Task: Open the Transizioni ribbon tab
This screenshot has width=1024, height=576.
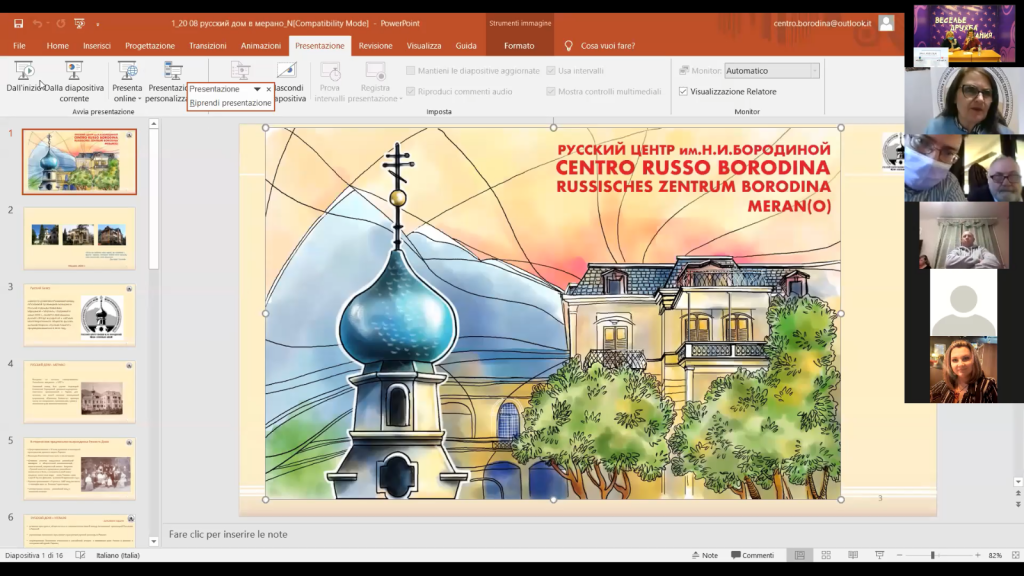Action: [208, 45]
